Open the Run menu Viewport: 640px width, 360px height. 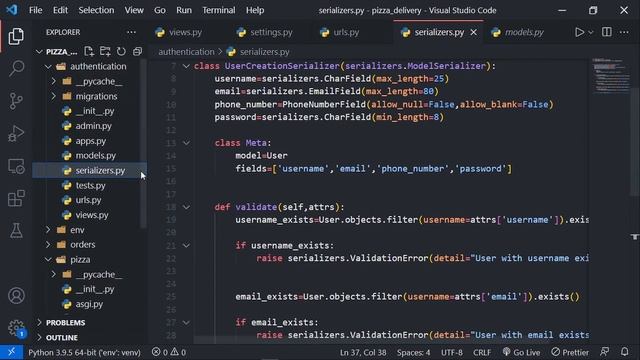184,10
